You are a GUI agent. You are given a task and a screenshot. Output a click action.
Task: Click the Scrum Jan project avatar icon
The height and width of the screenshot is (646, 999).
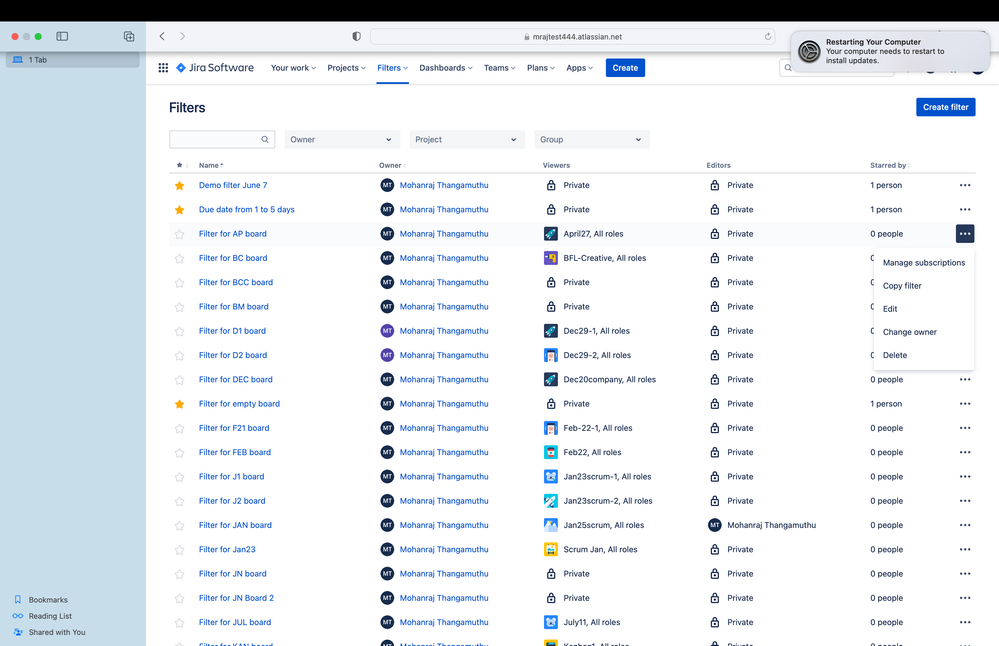[x=551, y=549]
